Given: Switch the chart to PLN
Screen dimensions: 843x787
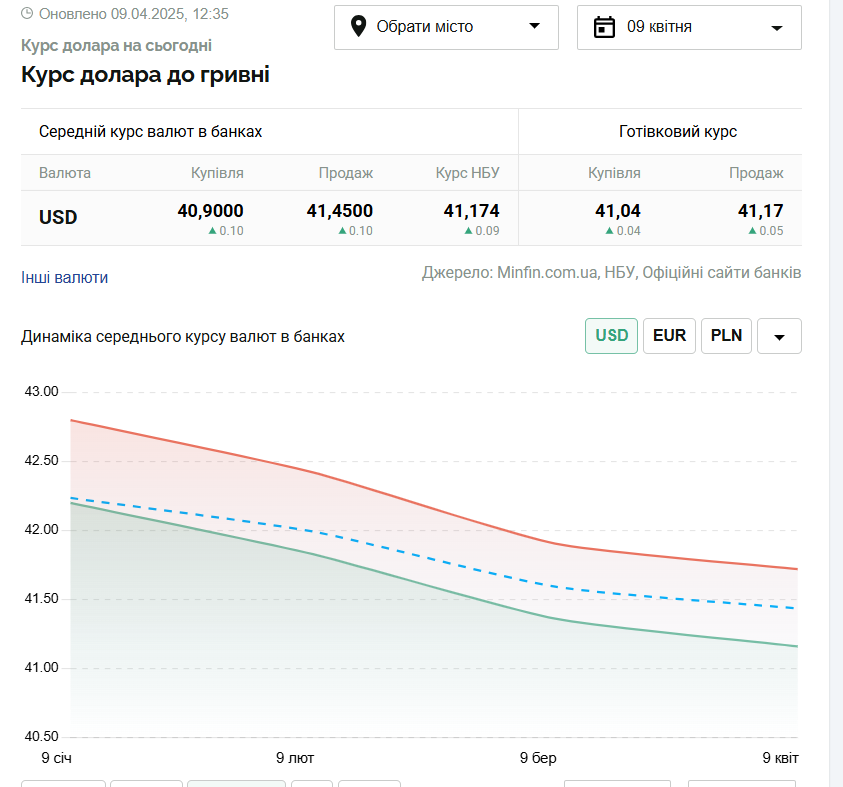Looking at the screenshot, I should tap(726, 336).
